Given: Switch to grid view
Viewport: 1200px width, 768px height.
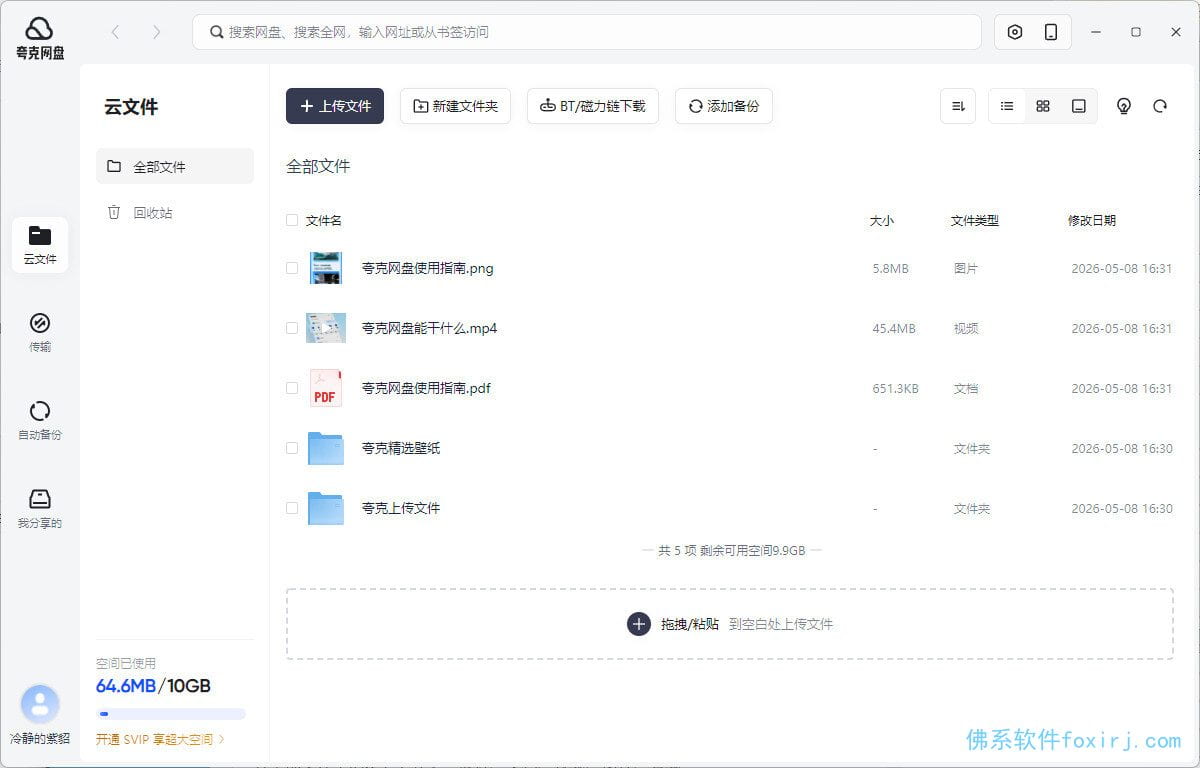Looking at the screenshot, I should [1043, 106].
